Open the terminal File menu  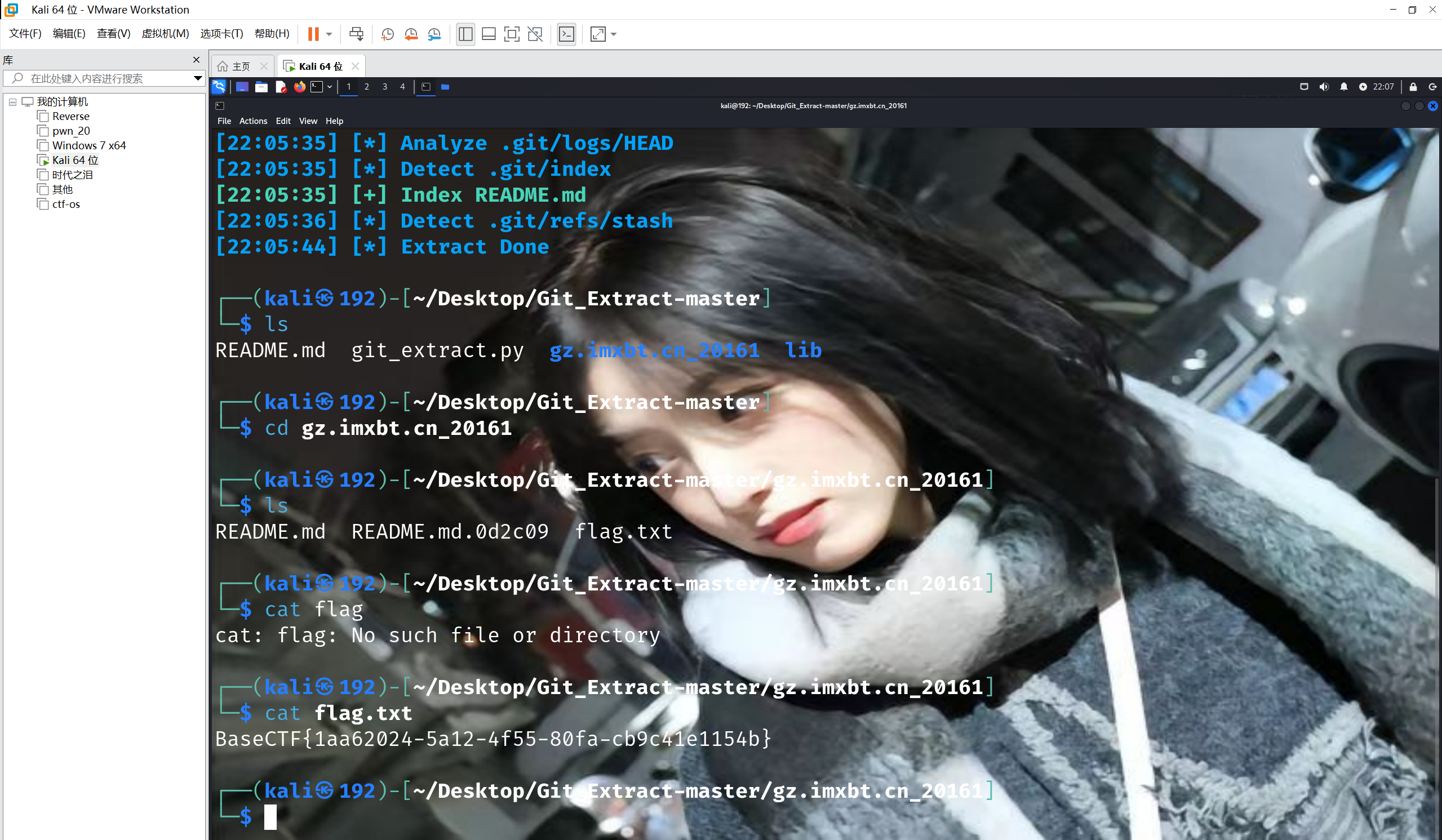[224, 121]
